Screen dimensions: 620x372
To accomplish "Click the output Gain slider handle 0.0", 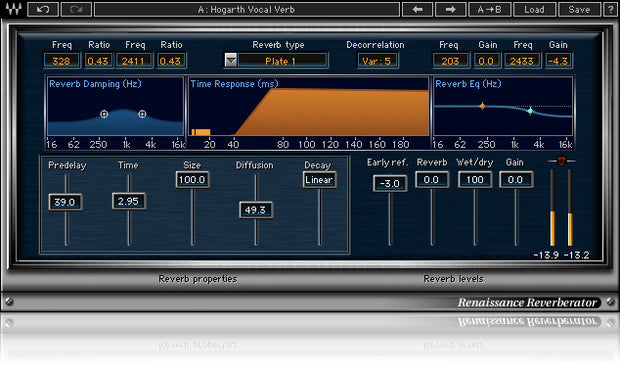I will 516,180.
